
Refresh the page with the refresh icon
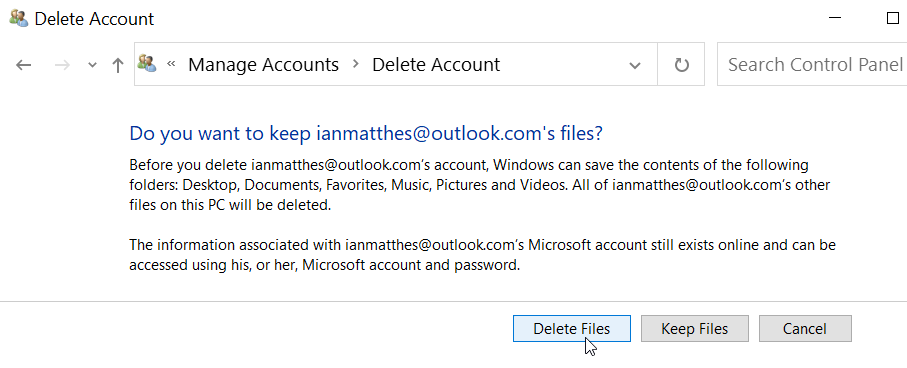(x=681, y=64)
